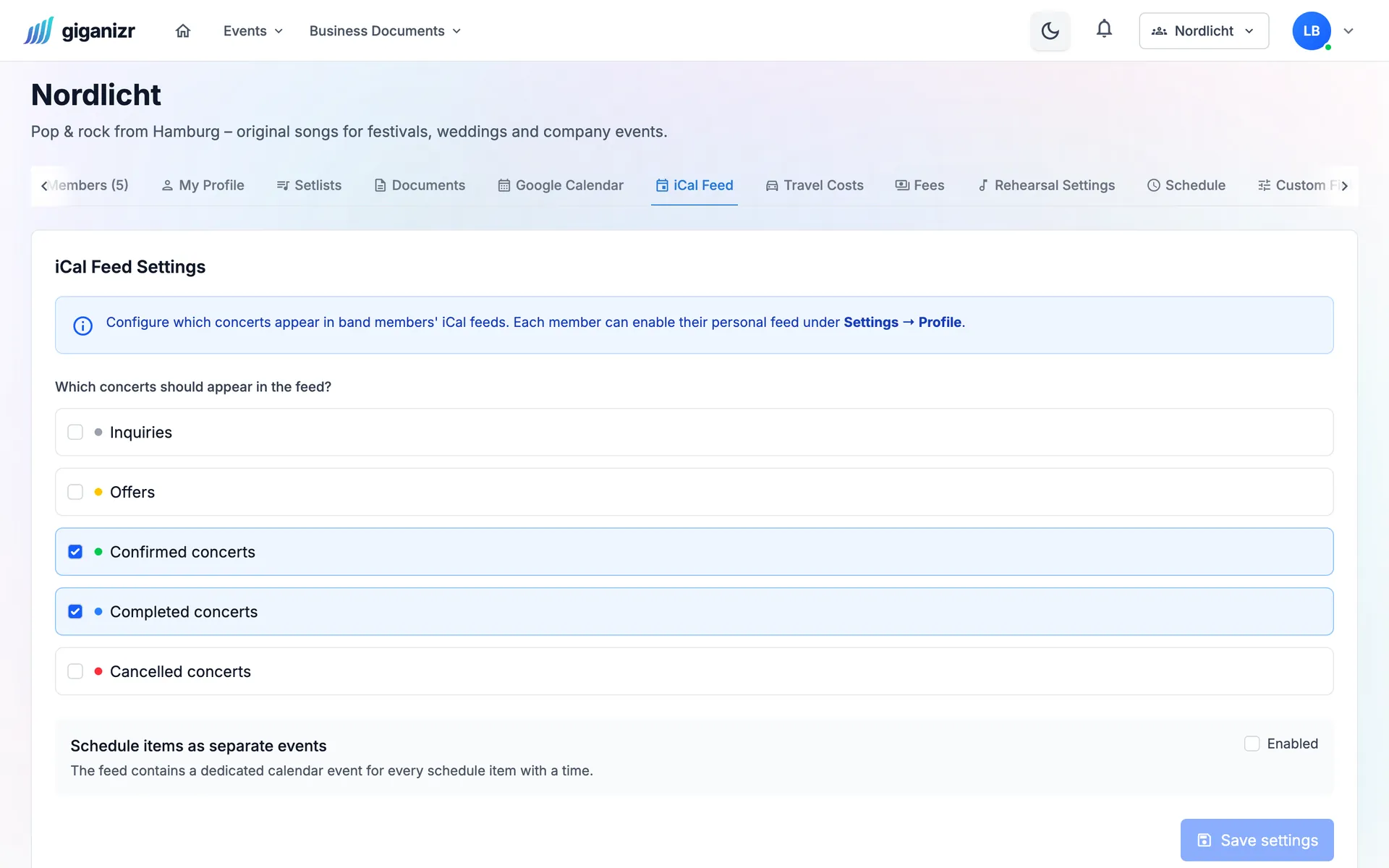Open the Travel Costs tab
The height and width of the screenshot is (868, 1389).
815,185
